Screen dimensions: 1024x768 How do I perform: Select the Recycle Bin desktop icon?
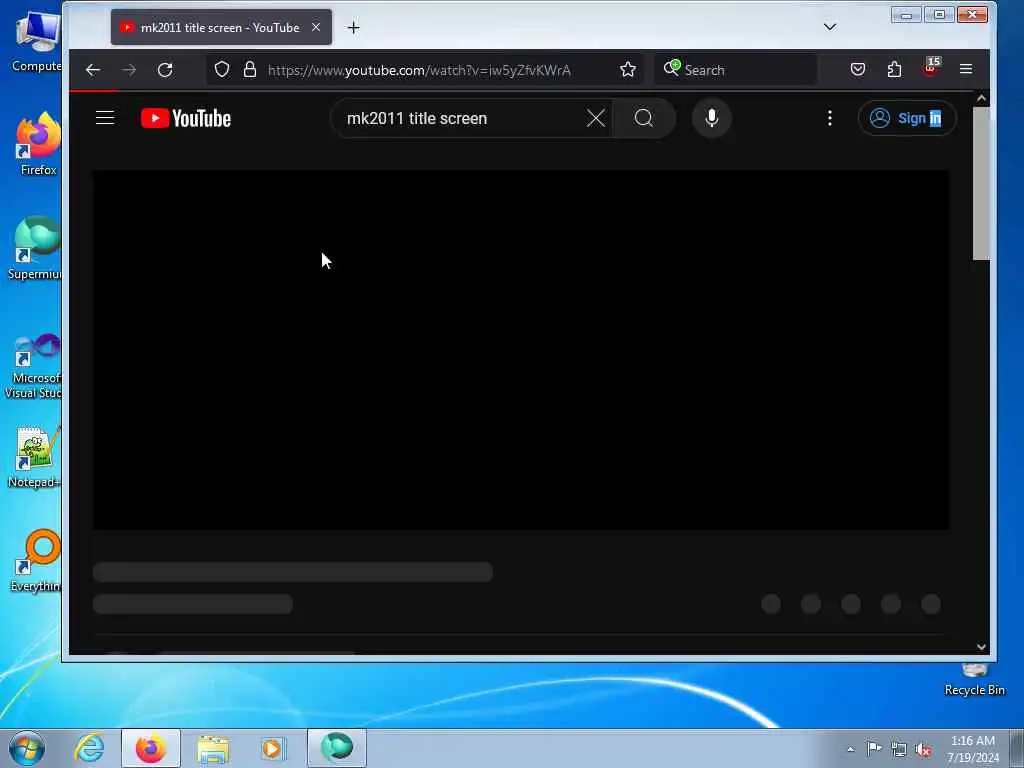click(974, 680)
